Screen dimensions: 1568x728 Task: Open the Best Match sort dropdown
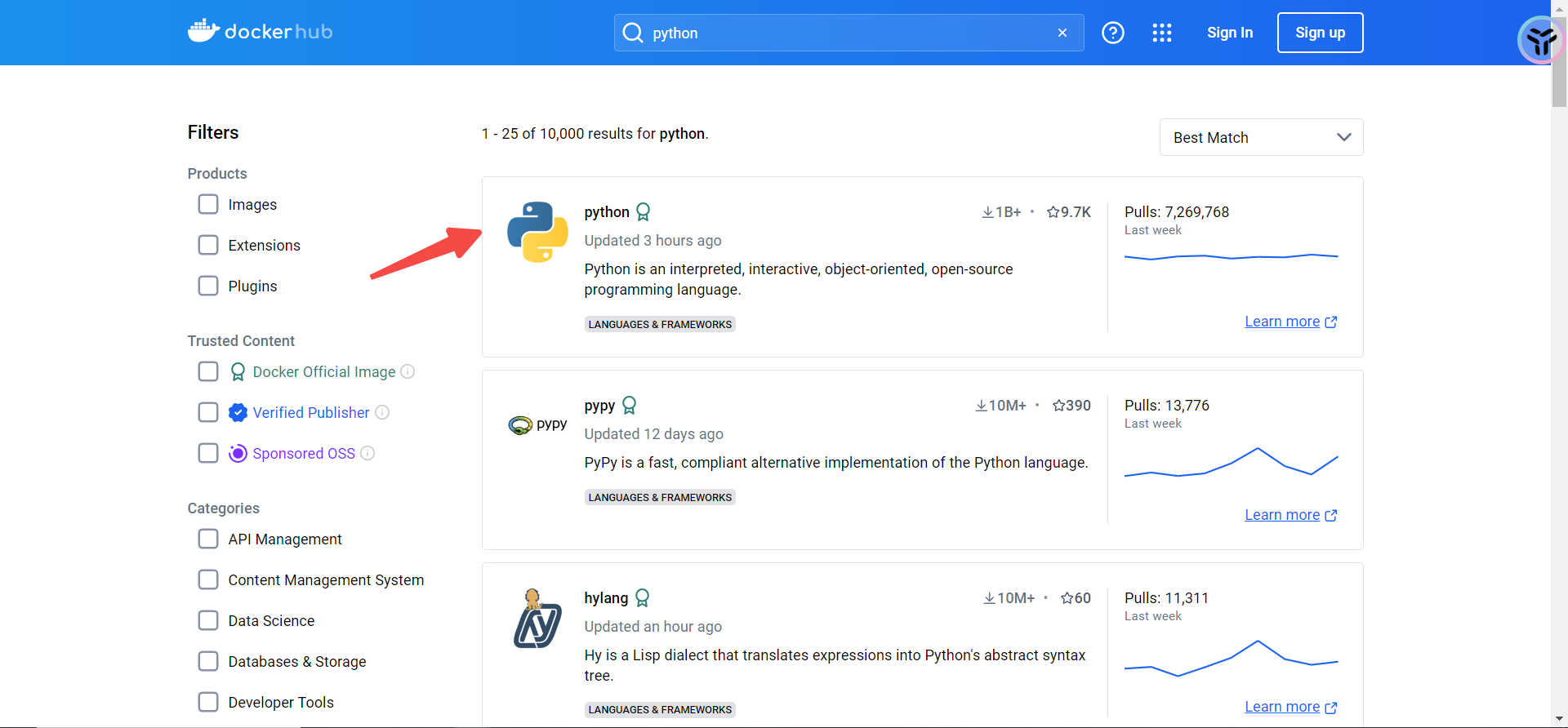pyautogui.click(x=1261, y=137)
